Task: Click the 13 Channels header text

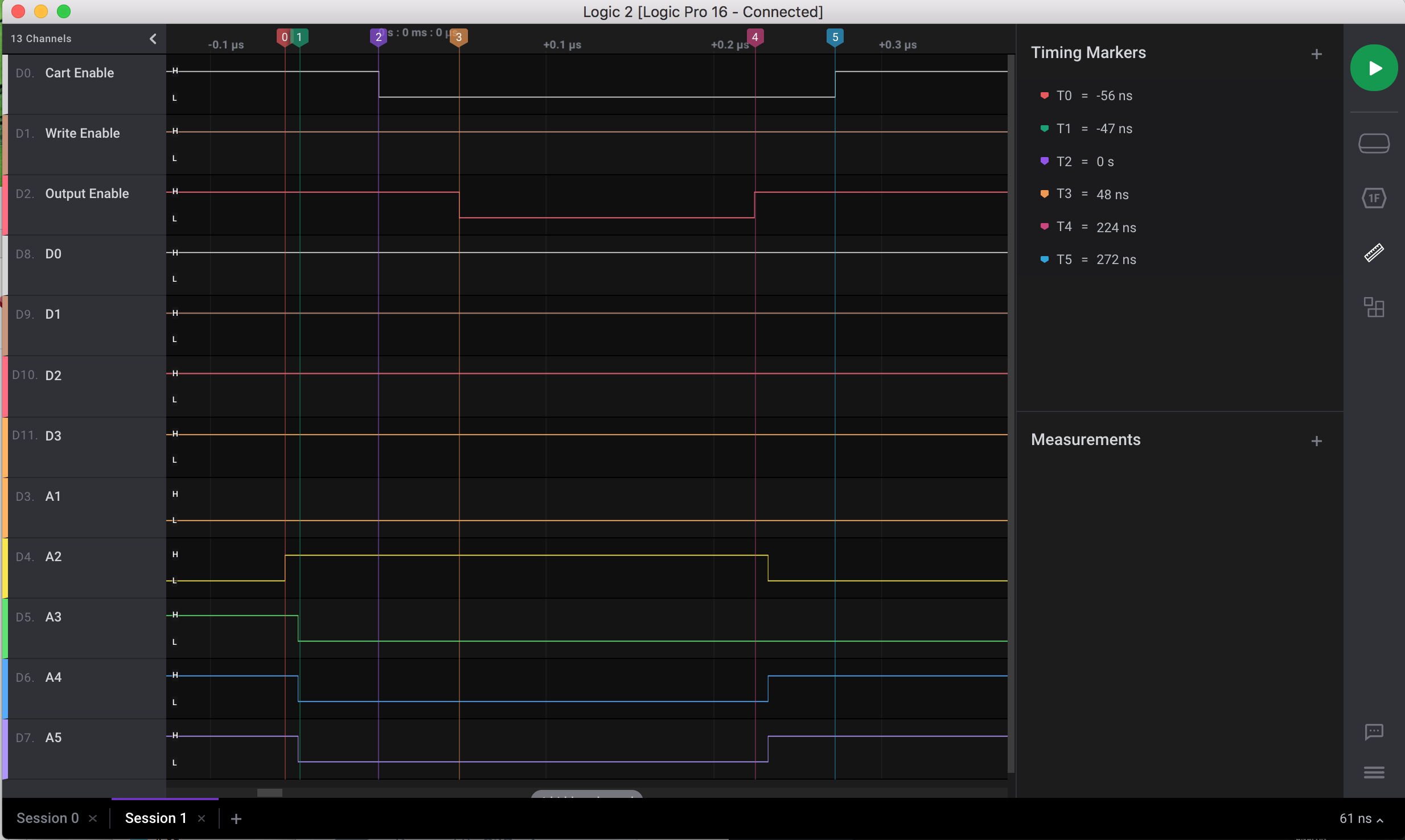Action: 41,39
